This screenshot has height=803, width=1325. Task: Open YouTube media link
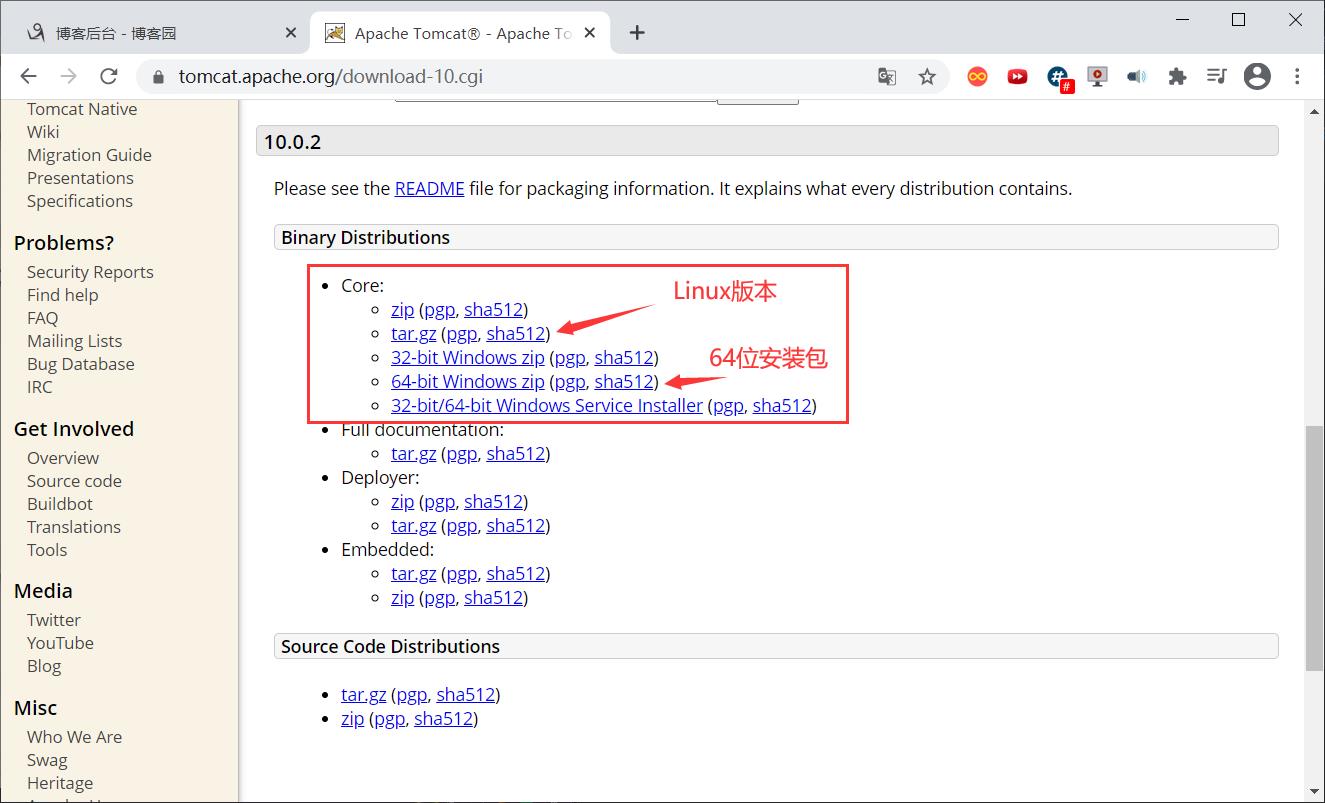tap(60, 643)
